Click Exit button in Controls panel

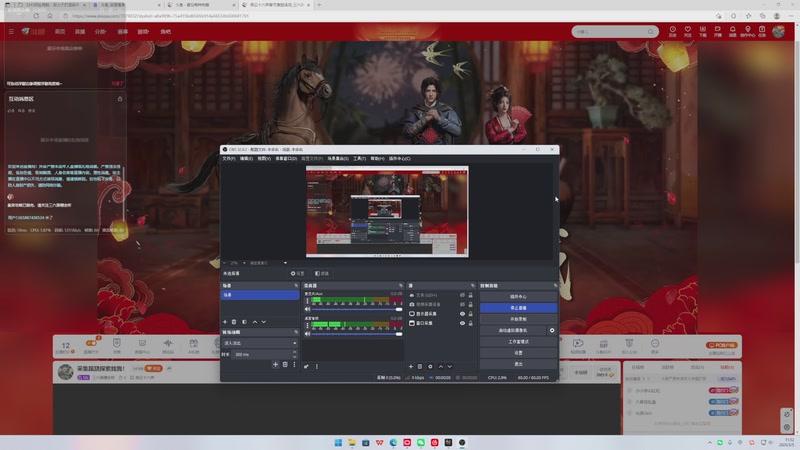(x=518, y=364)
